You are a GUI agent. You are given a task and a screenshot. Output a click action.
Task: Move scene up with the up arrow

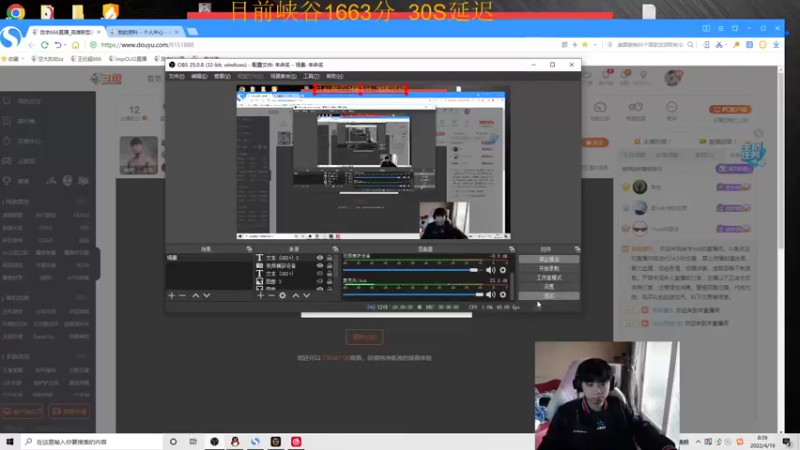click(x=195, y=295)
